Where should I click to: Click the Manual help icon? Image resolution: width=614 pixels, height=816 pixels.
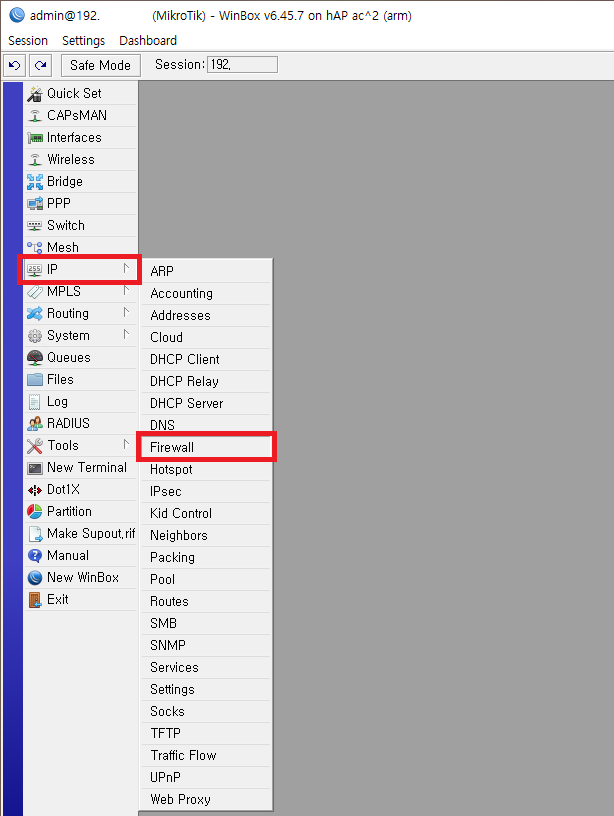point(35,556)
